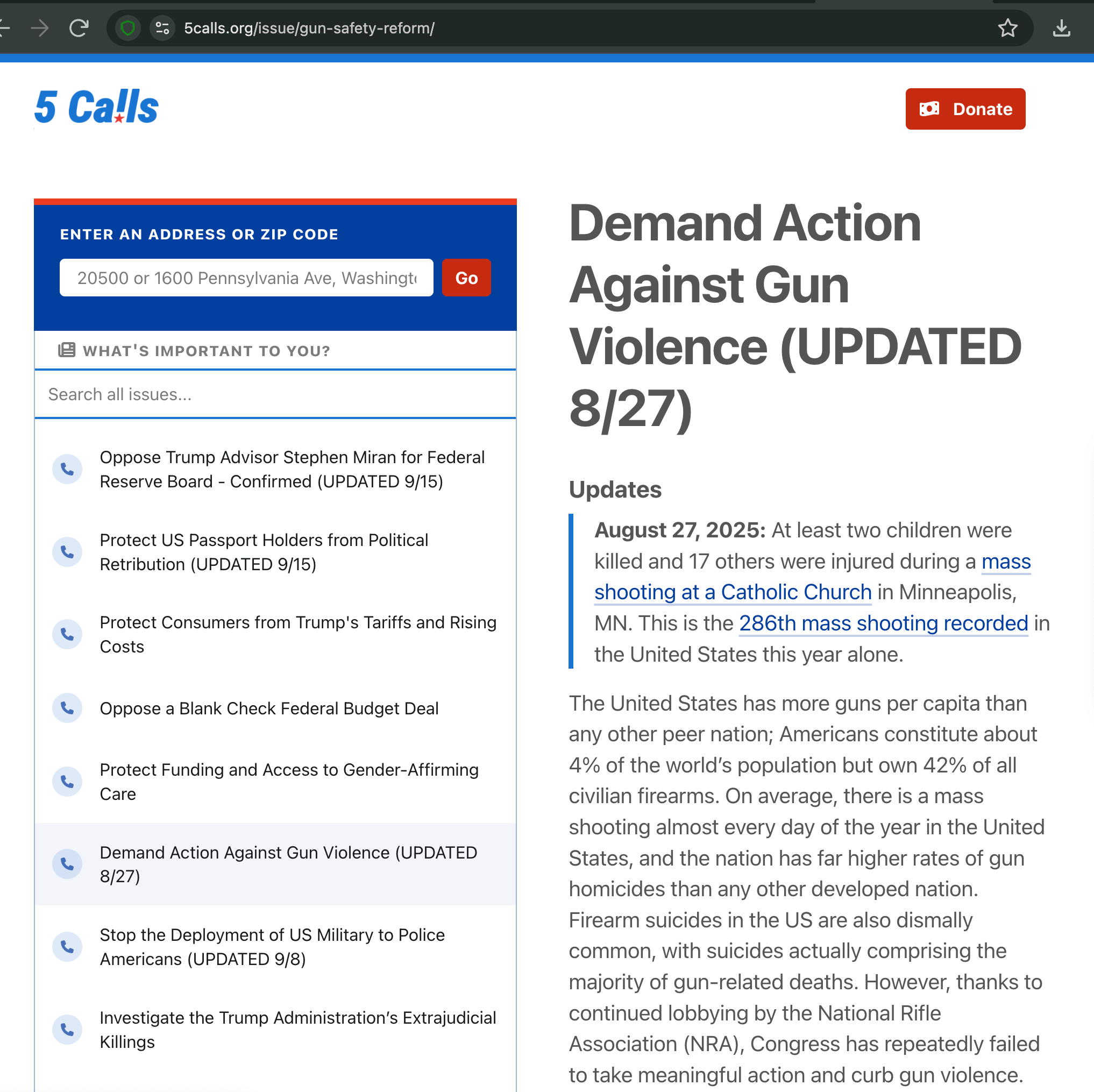The height and width of the screenshot is (1092, 1094).
Task: Click the 5 Calls logo
Action: 96,107
